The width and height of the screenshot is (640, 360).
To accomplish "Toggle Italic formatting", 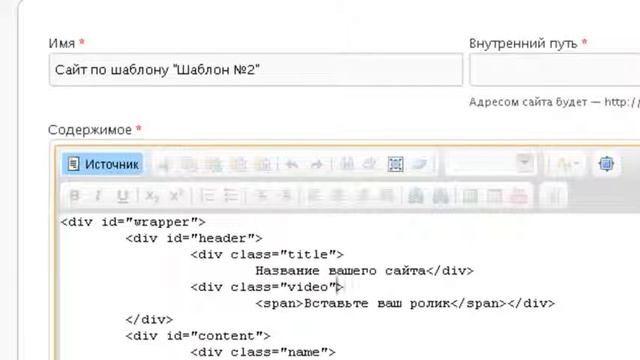I will [x=98, y=196].
